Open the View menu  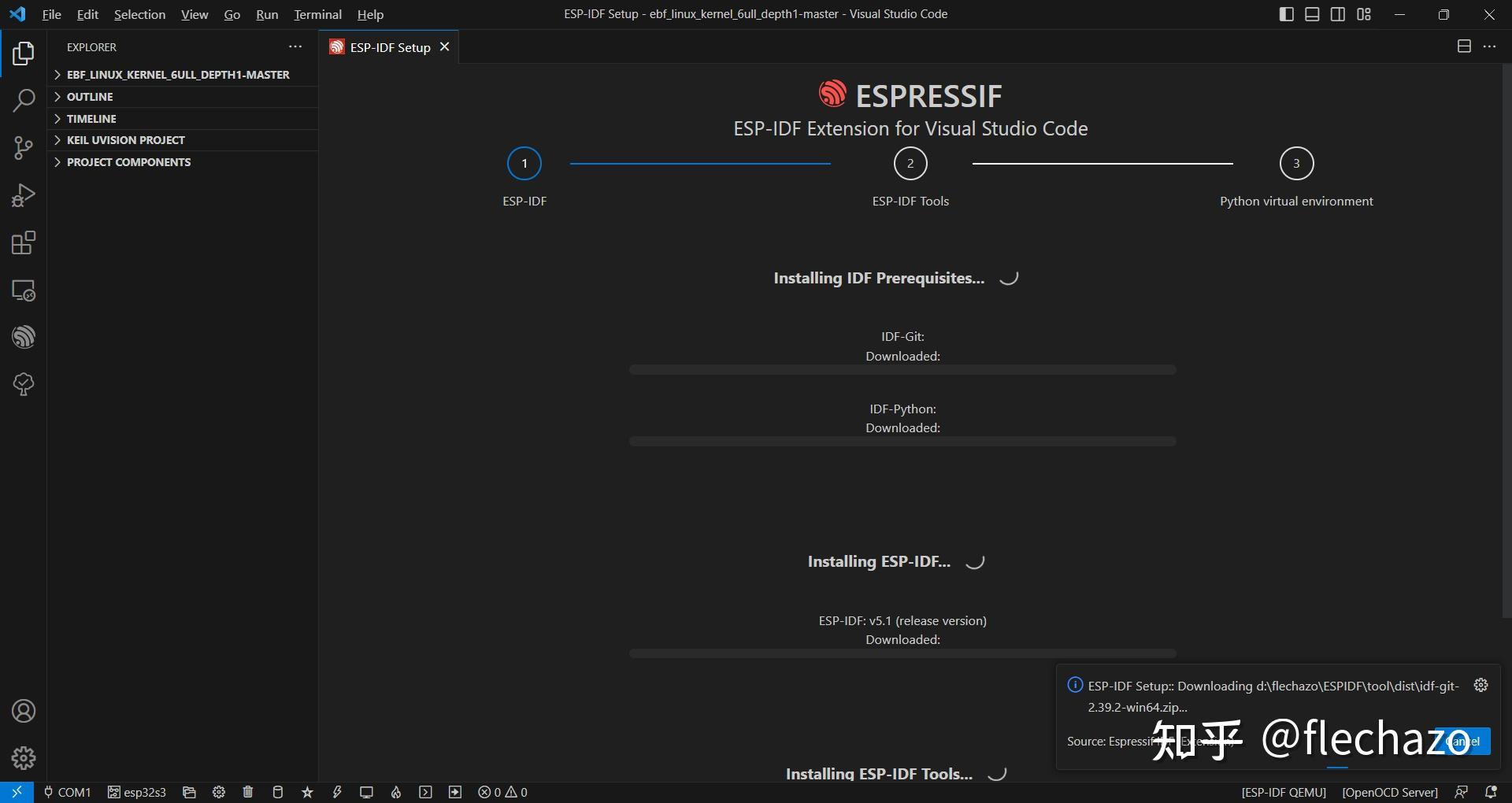tap(195, 14)
